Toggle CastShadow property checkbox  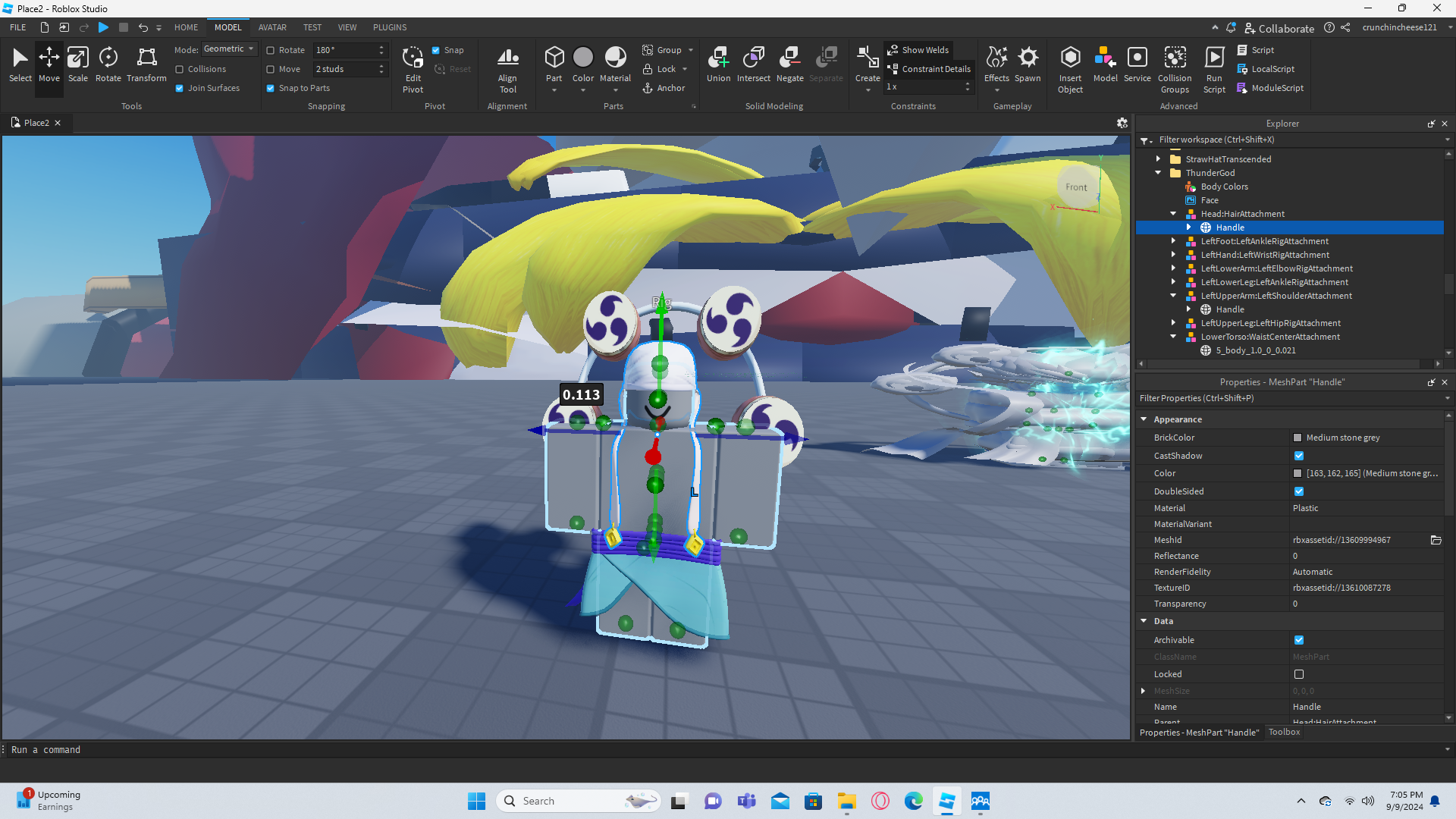pyautogui.click(x=1299, y=456)
